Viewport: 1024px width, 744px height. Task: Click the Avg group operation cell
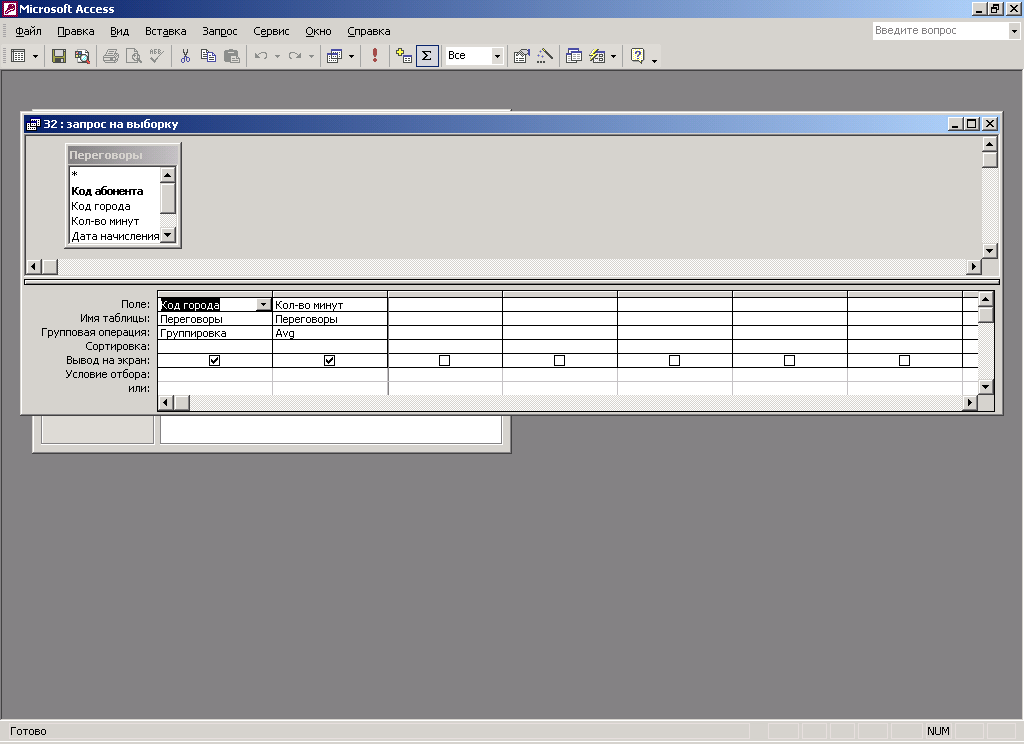(329, 333)
